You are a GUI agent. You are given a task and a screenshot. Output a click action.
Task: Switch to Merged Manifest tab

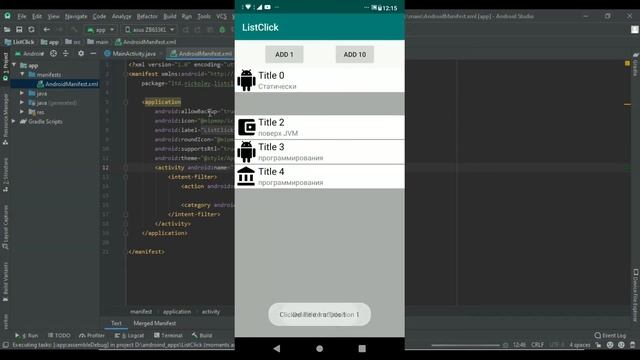[x=155, y=323]
